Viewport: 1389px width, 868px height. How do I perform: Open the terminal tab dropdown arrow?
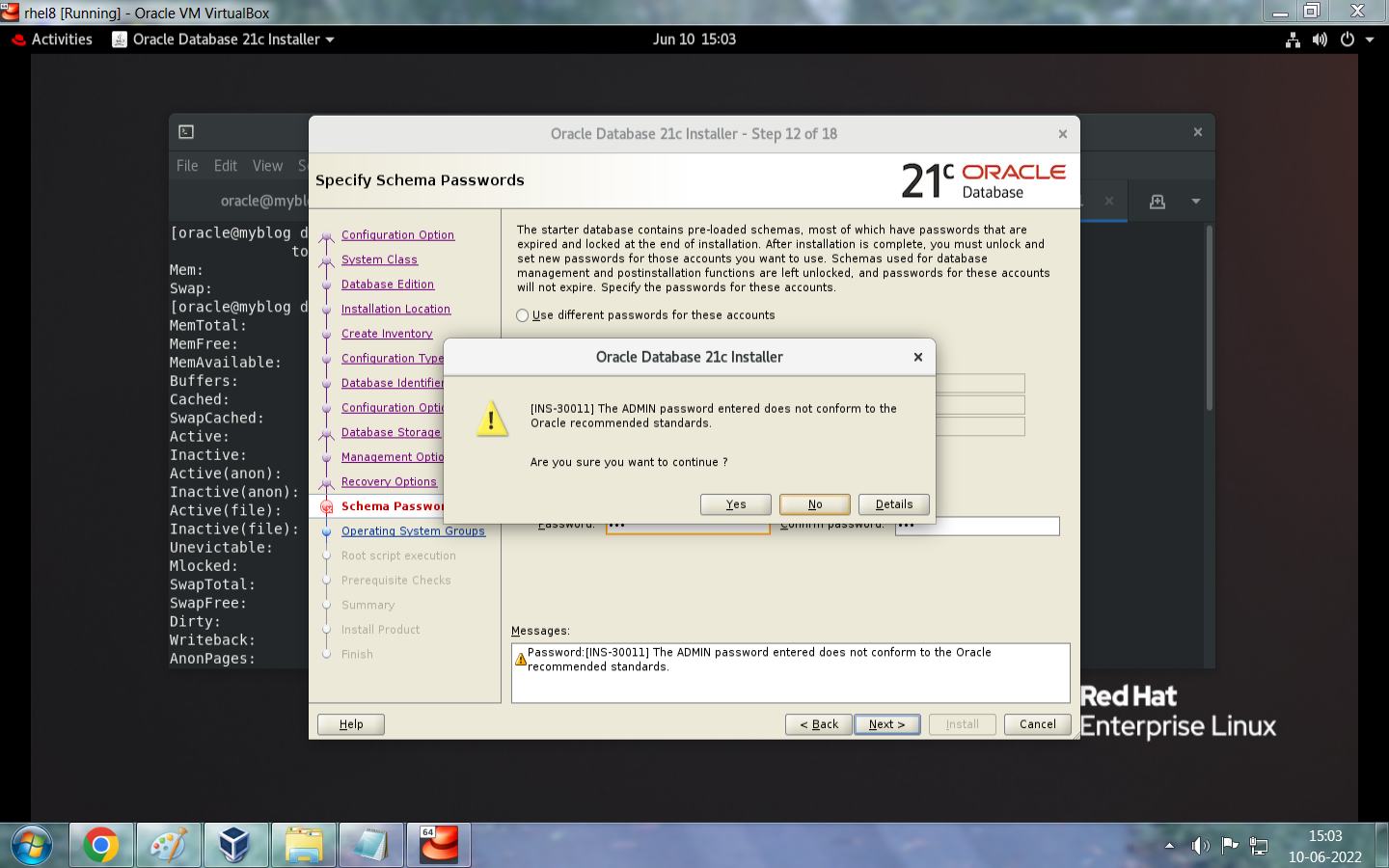[1196, 202]
